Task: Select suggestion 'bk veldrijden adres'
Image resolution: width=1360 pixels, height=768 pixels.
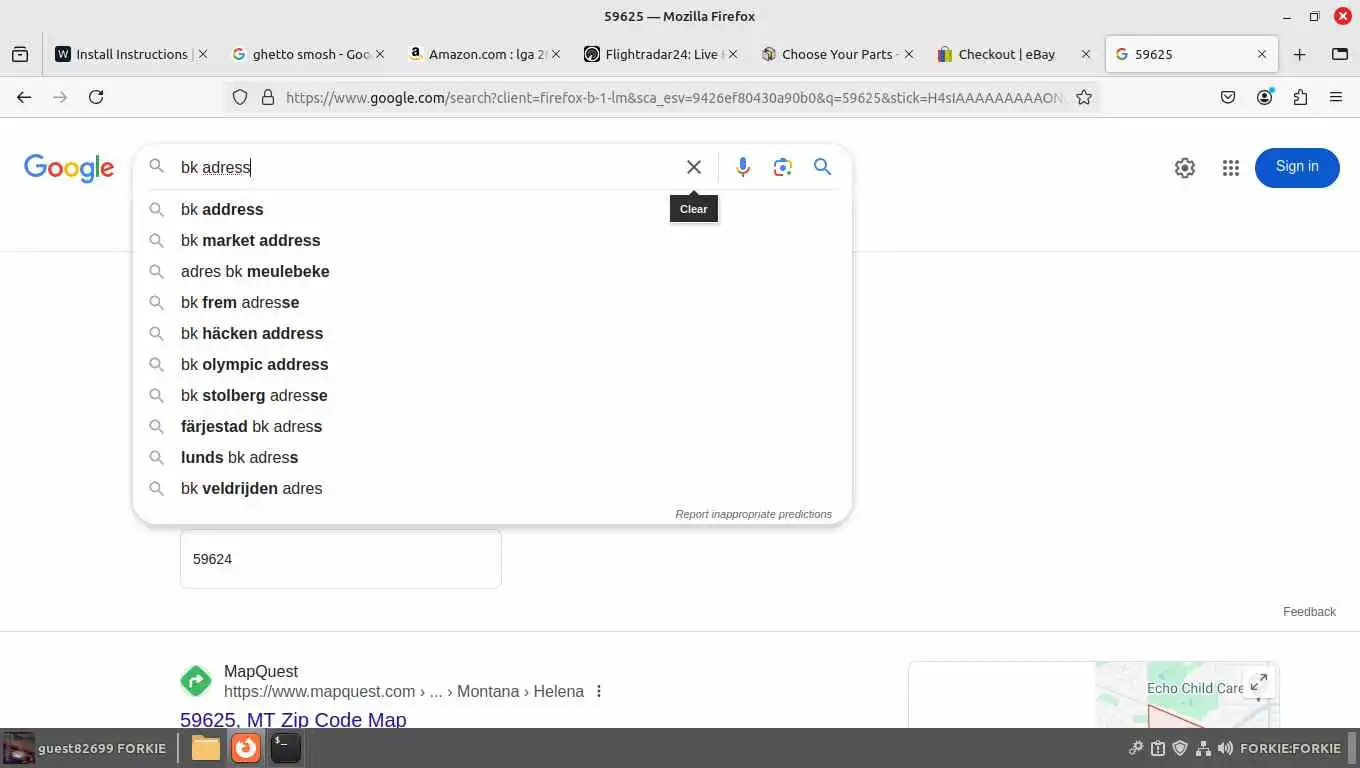Action: pos(492,488)
